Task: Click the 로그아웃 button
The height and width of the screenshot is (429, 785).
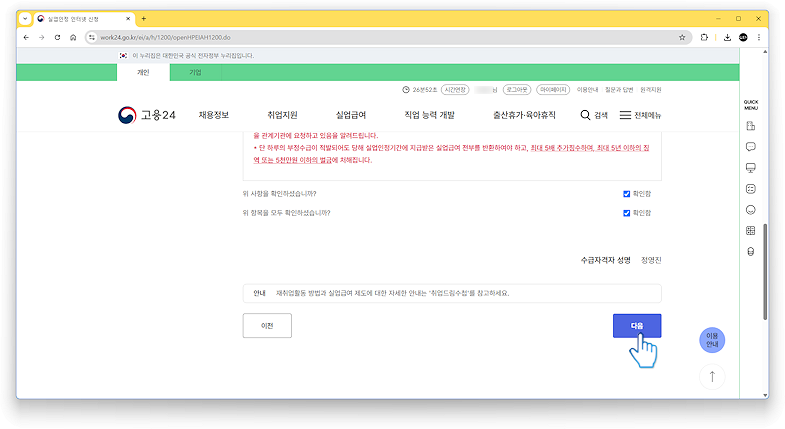Action: 517,90
